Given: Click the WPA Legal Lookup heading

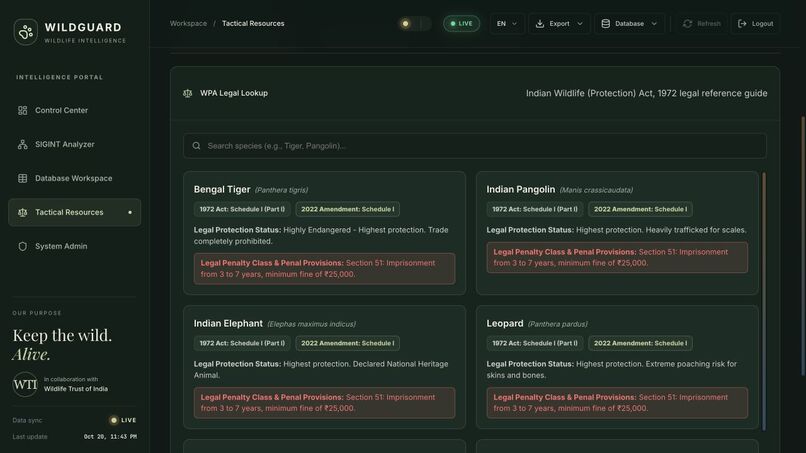Looking at the screenshot, I should point(234,93).
